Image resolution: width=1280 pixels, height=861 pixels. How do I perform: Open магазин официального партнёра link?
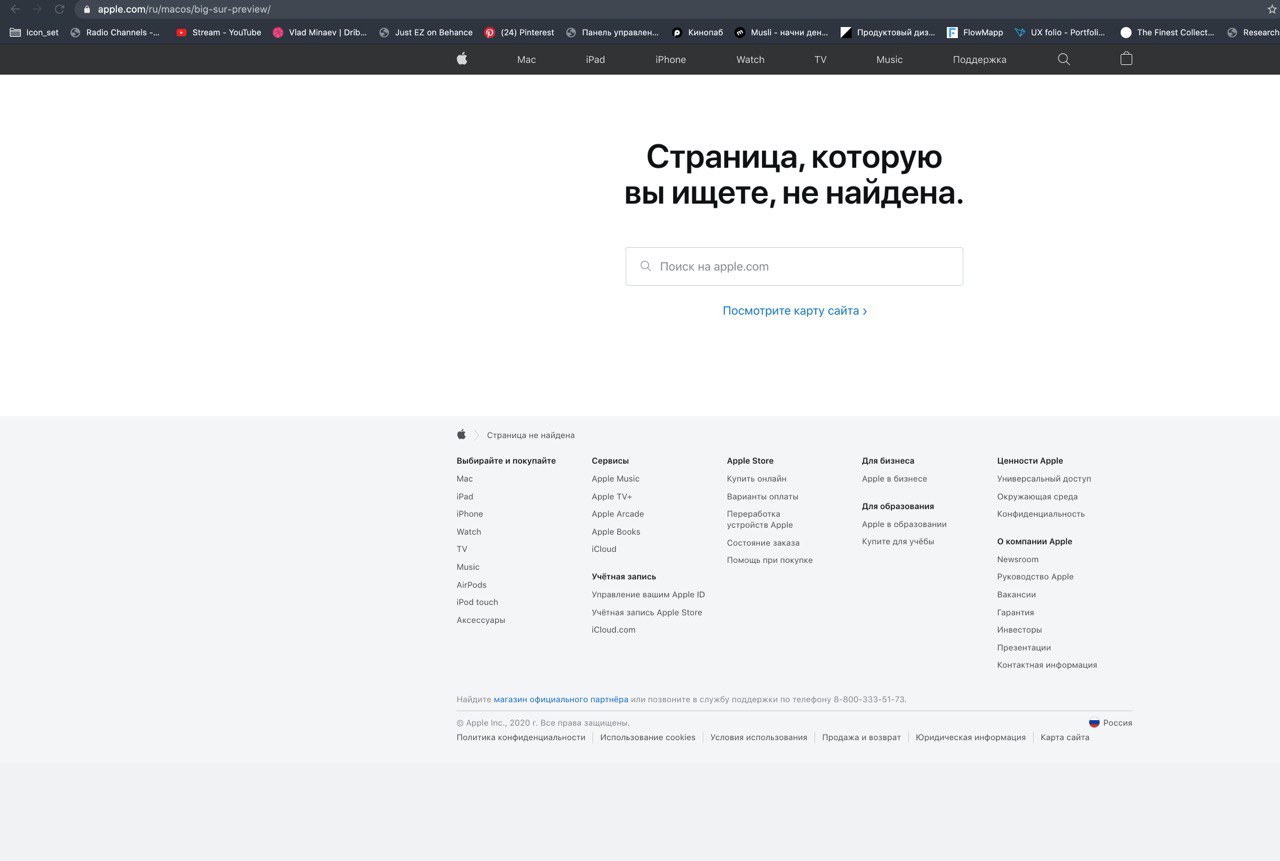[561, 699]
